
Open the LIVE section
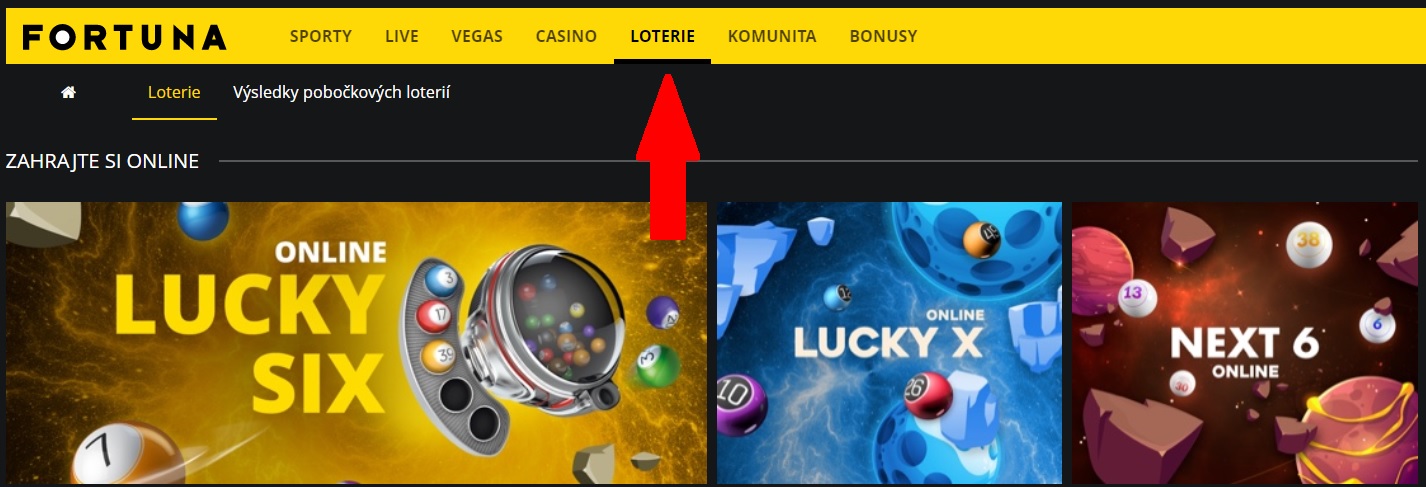[402, 36]
